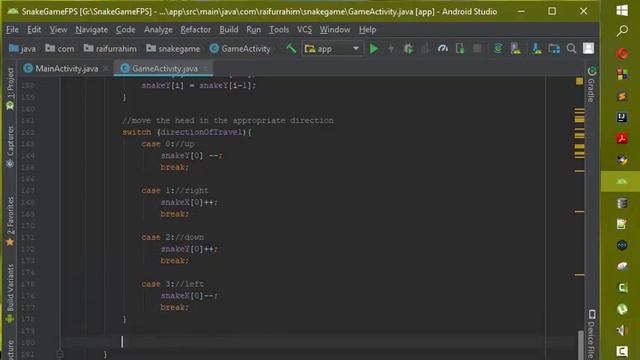Screen dimensions: 640x360
Task: Sync project with Gradle files icon
Action: coord(498,49)
